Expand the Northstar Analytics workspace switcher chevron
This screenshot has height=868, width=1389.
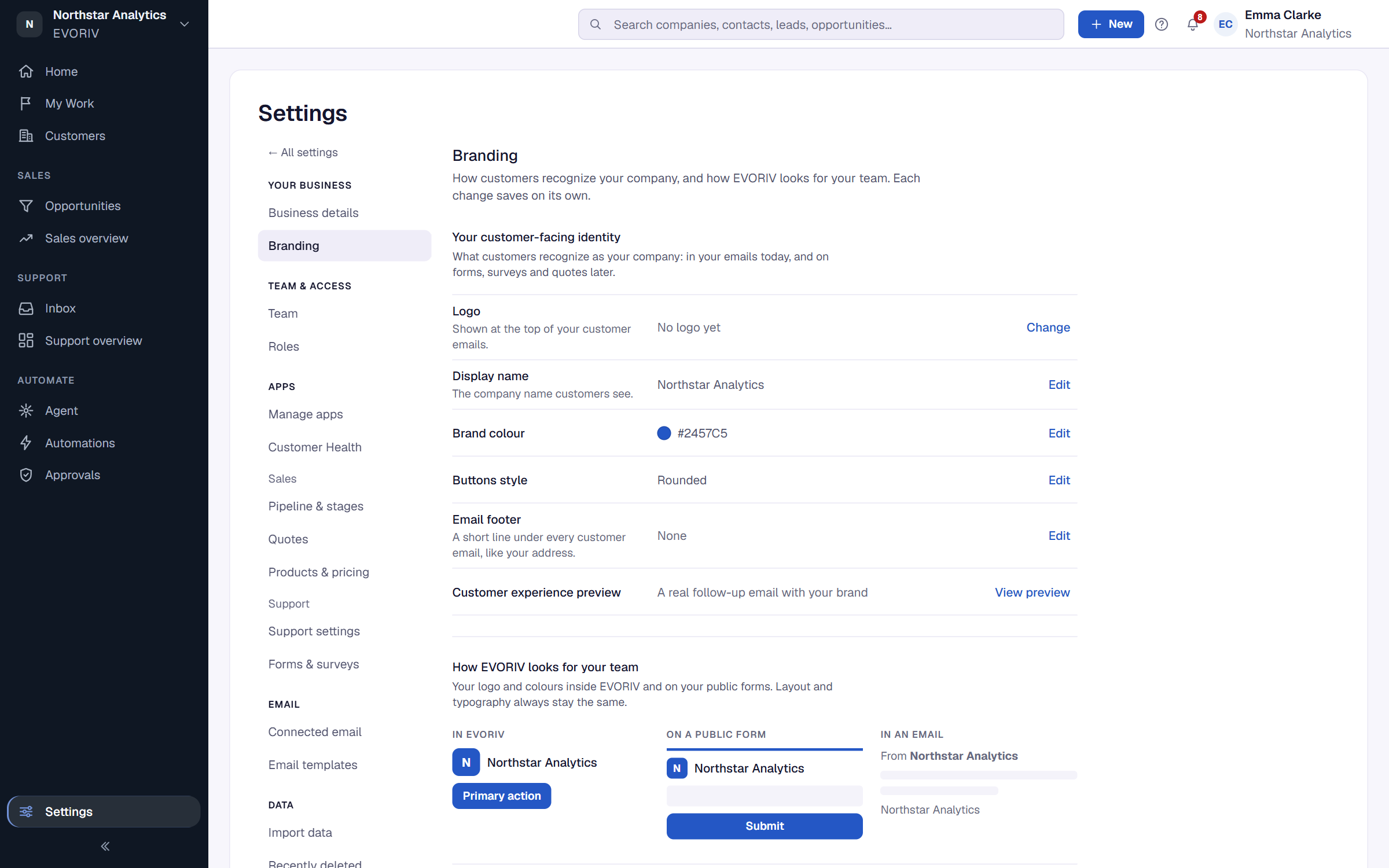[x=185, y=24]
